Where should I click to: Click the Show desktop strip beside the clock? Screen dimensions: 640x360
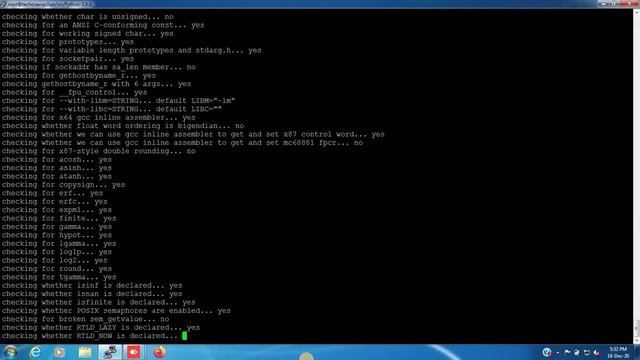(x=637, y=352)
